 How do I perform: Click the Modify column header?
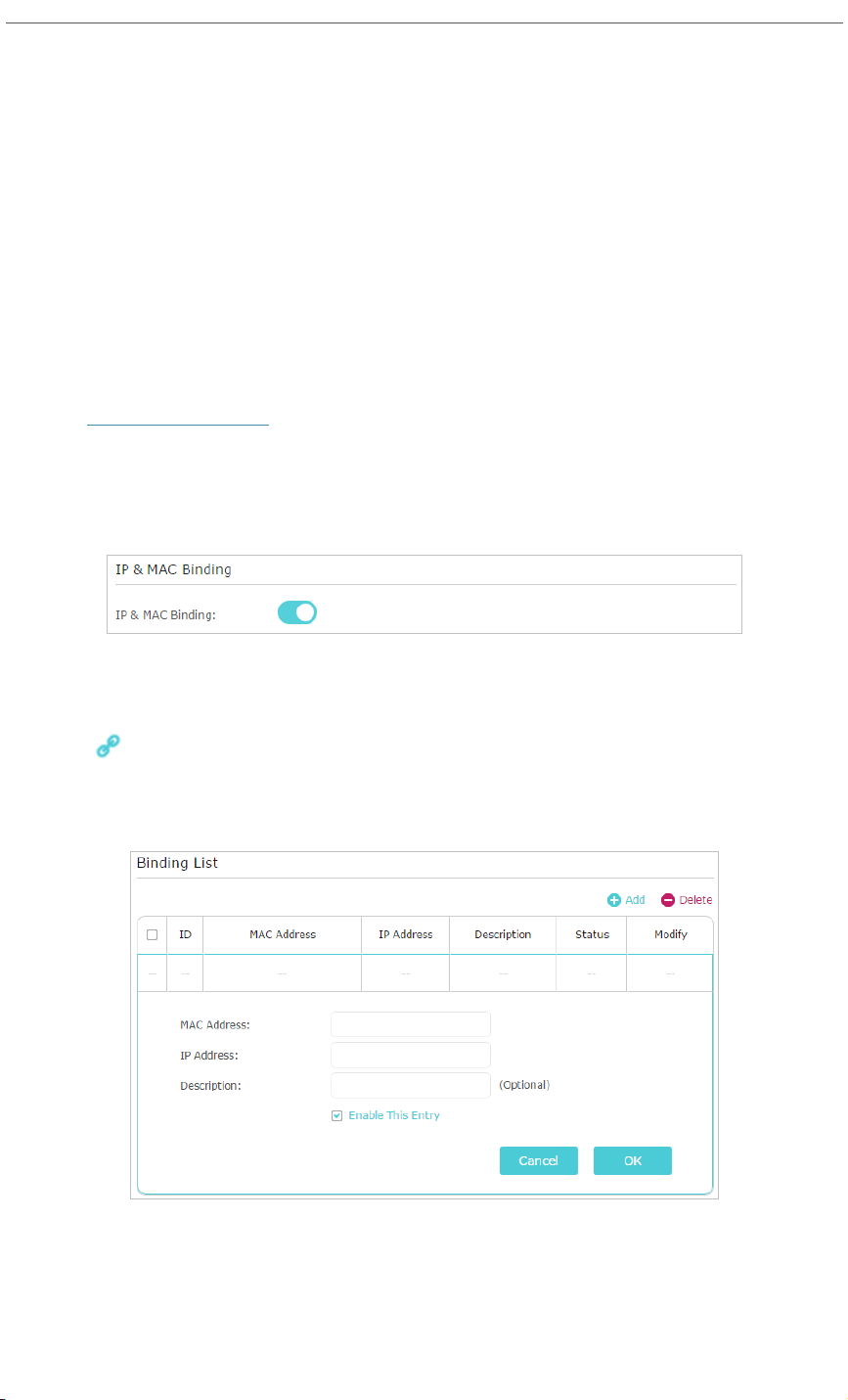pos(671,934)
